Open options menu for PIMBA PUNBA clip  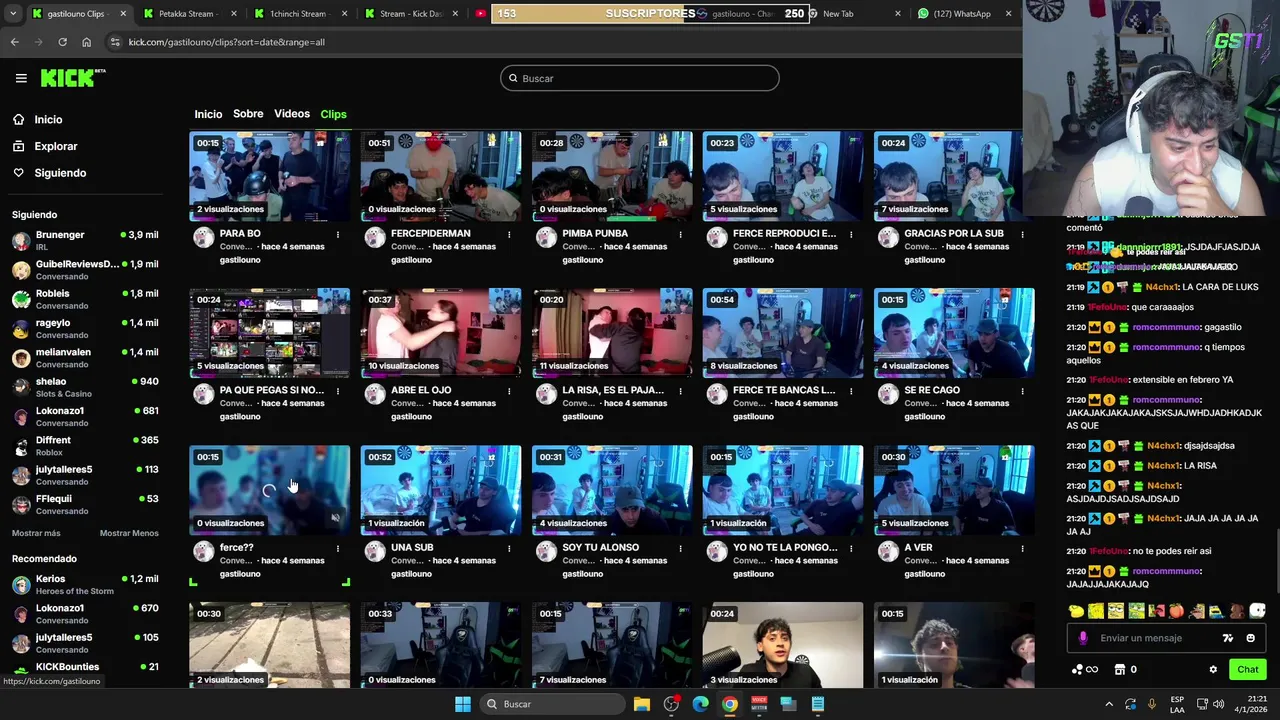click(680, 235)
